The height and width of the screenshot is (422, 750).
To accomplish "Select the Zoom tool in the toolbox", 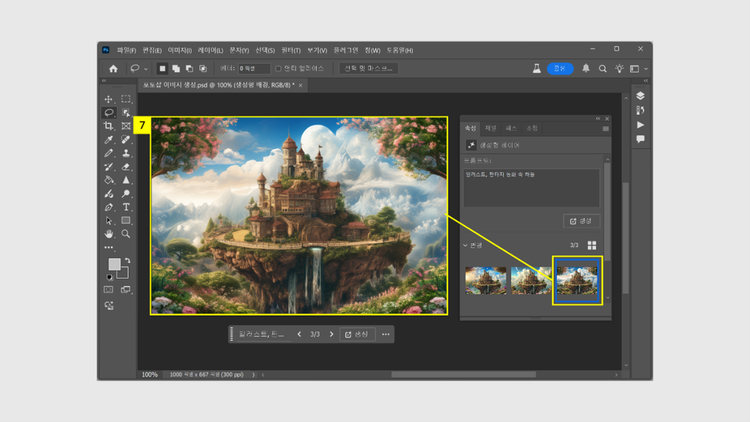I will 126,233.
